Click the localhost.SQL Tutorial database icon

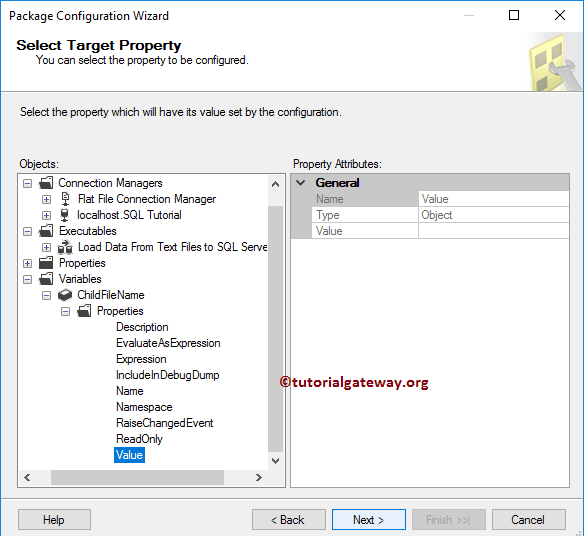tap(65, 215)
